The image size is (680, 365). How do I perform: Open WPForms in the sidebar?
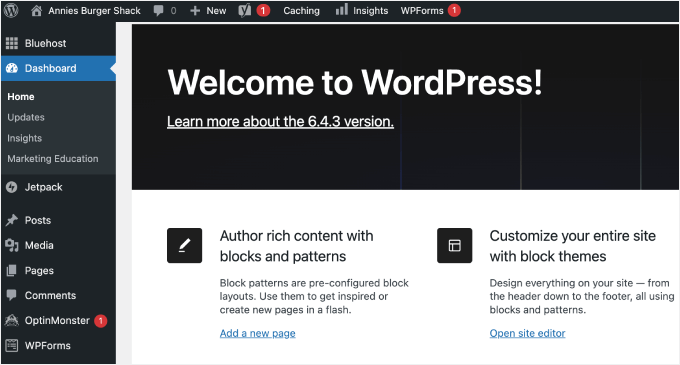tap(48, 346)
